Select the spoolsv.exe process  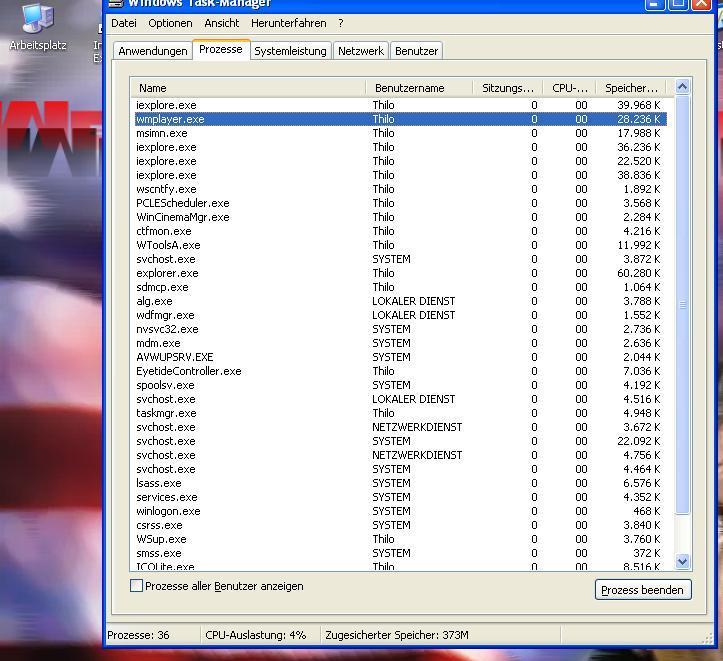pyautogui.click(x=400, y=385)
